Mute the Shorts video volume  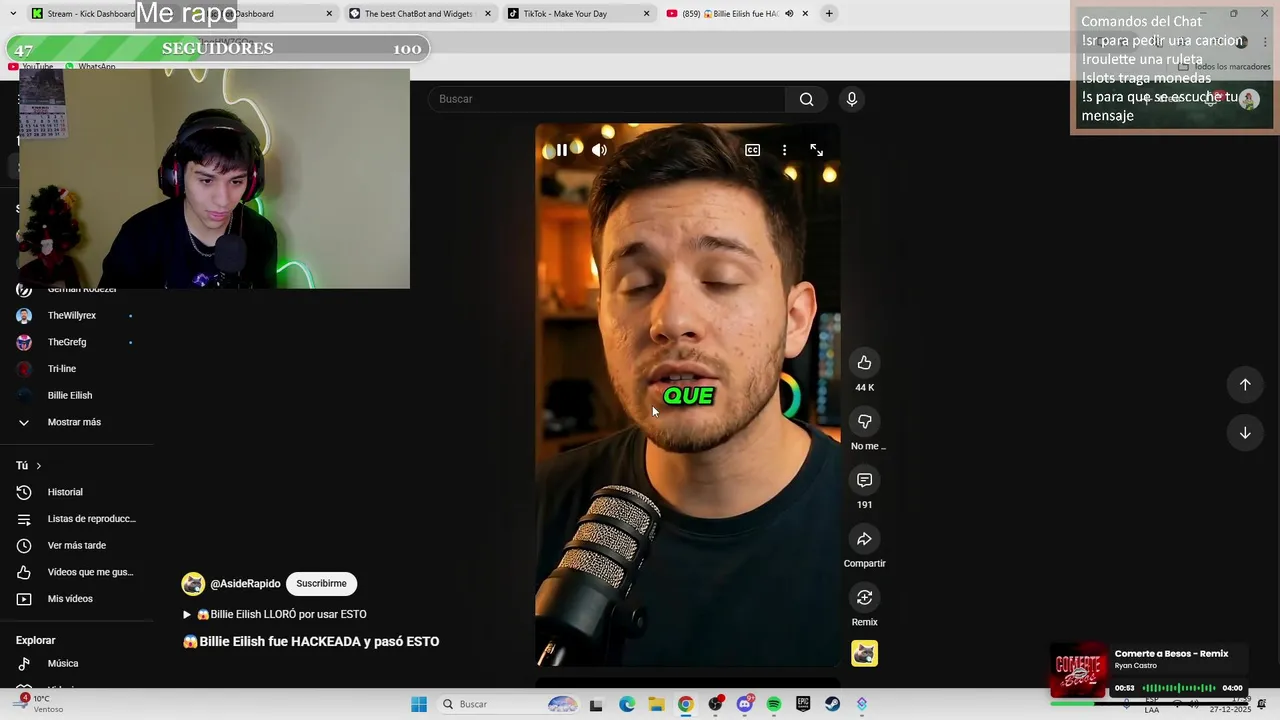(599, 150)
